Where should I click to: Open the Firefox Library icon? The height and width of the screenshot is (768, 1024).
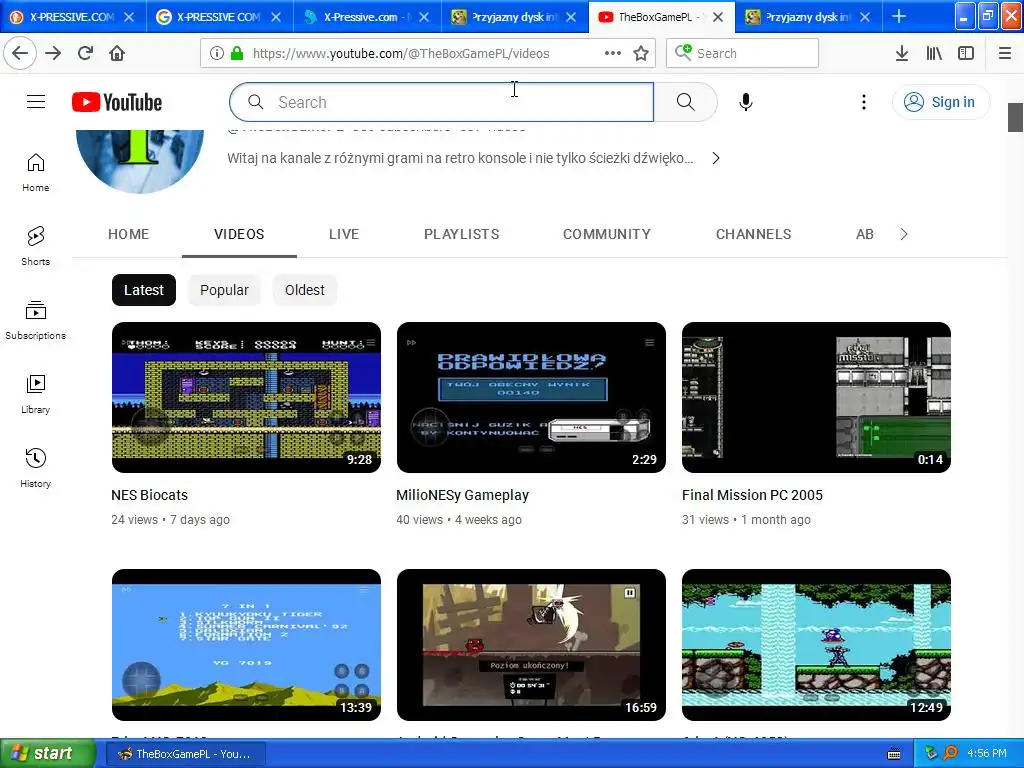(x=934, y=54)
